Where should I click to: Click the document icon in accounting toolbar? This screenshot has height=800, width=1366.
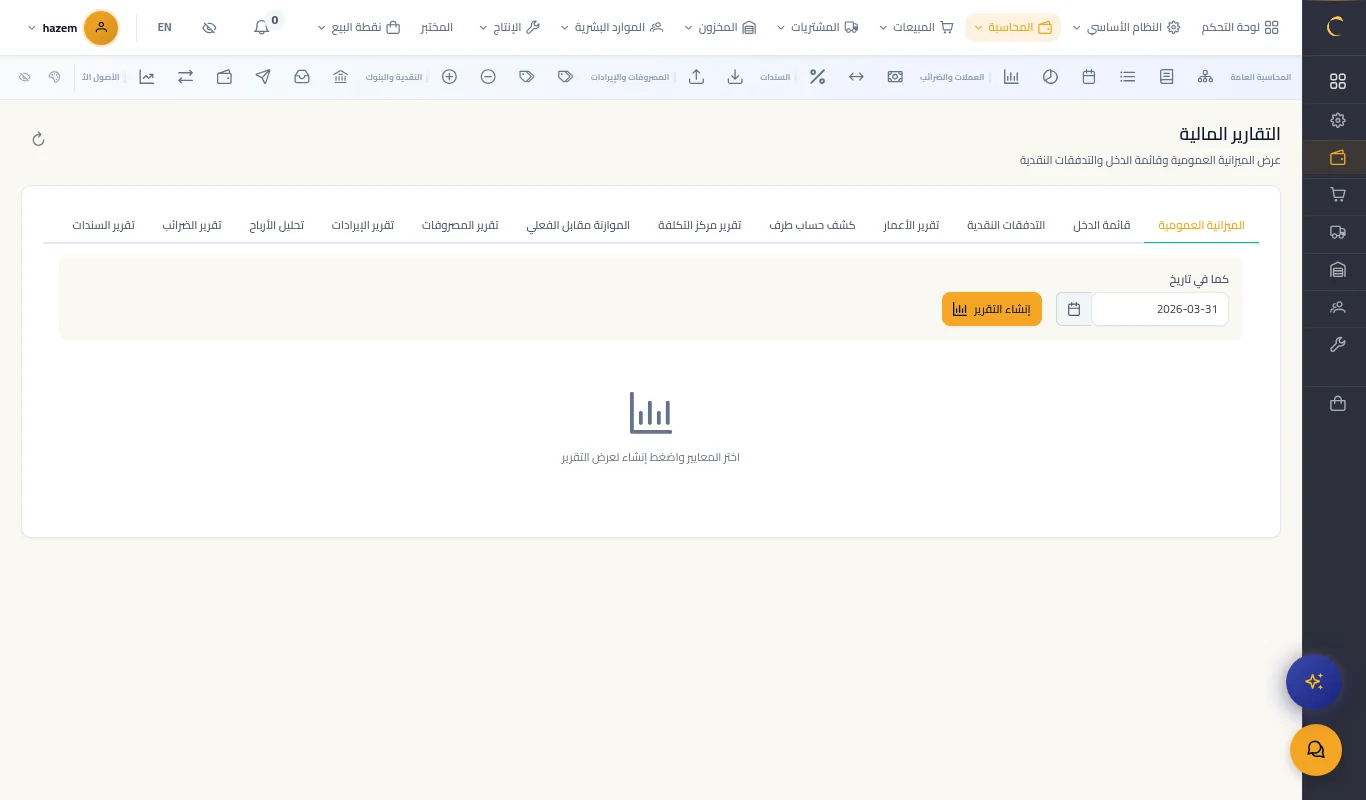click(1167, 76)
